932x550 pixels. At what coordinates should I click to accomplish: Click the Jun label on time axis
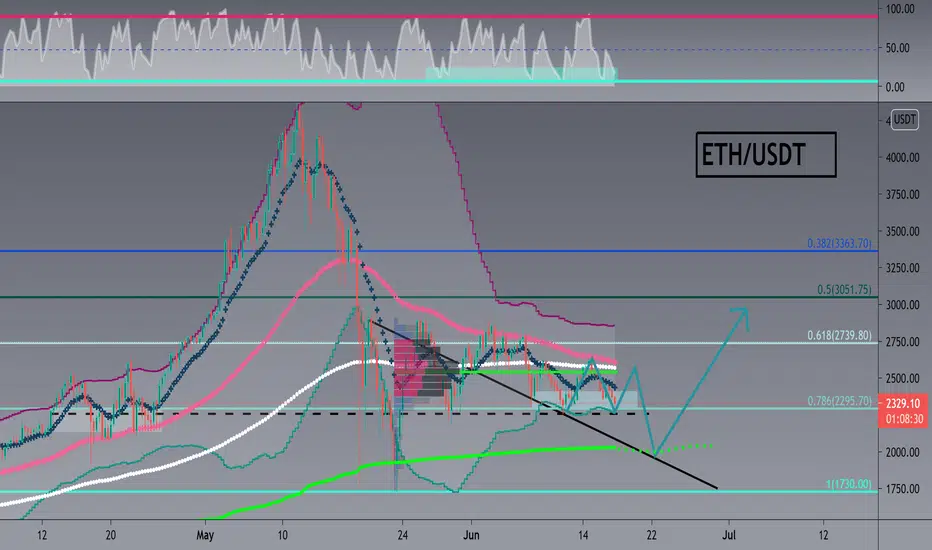coord(471,535)
